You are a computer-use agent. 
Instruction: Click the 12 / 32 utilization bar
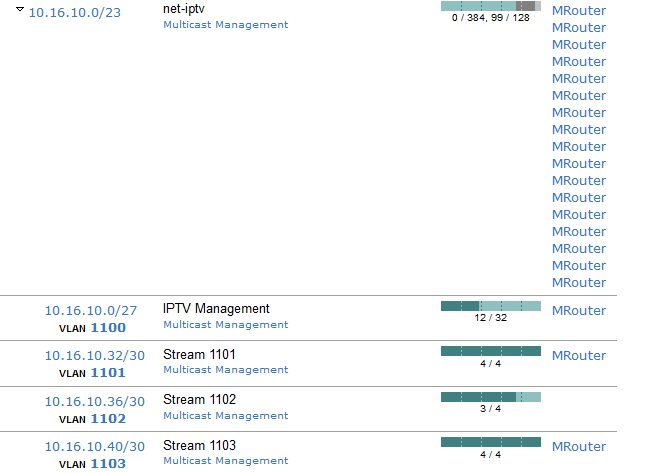(x=490, y=306)
